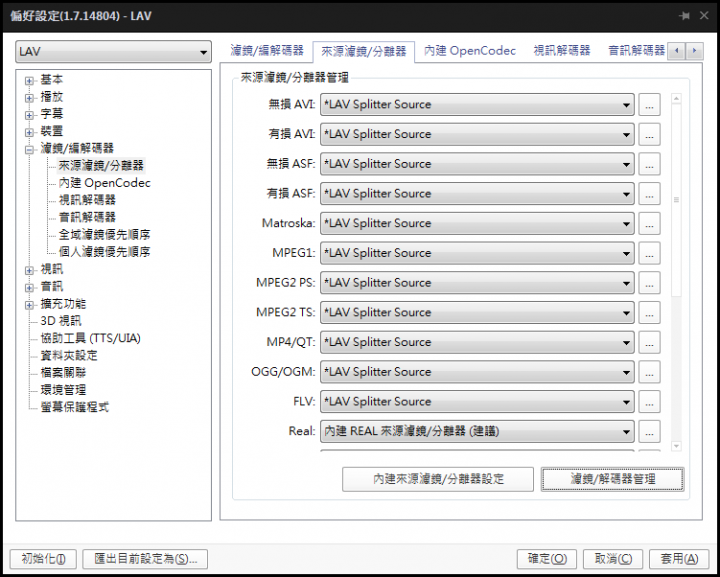
Task: Open the LAV profile dropdown
Action: click(113, 52)
